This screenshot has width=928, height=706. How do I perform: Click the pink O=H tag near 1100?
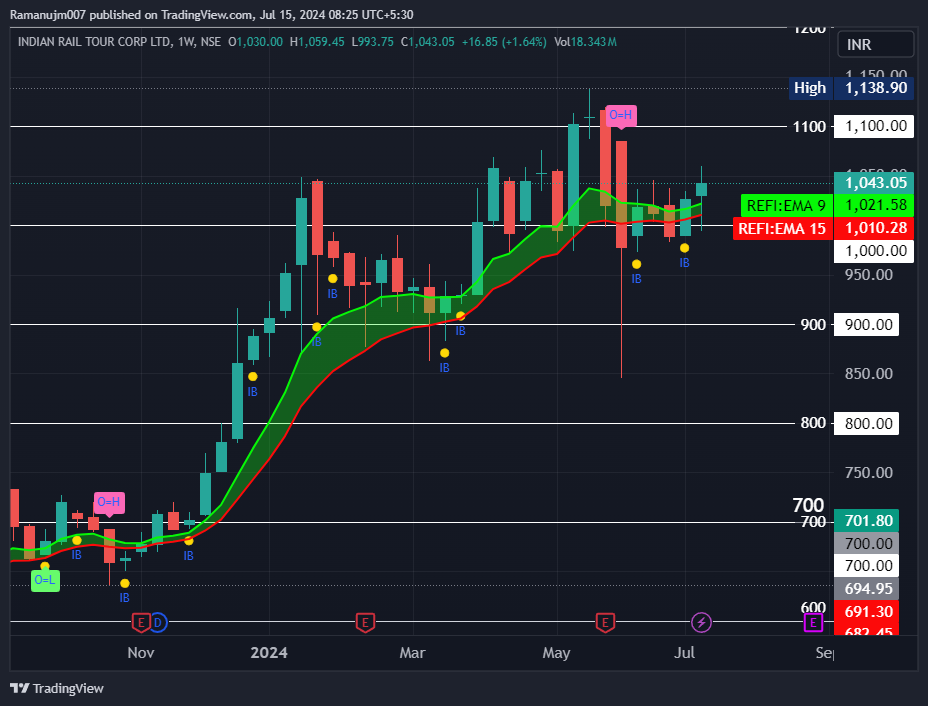tap(621, 115)
